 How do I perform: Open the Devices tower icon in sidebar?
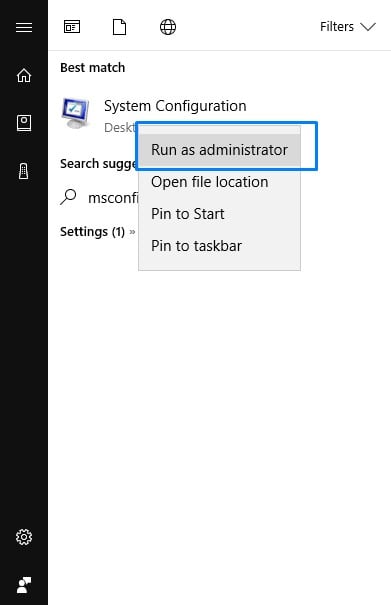point(24,171)
